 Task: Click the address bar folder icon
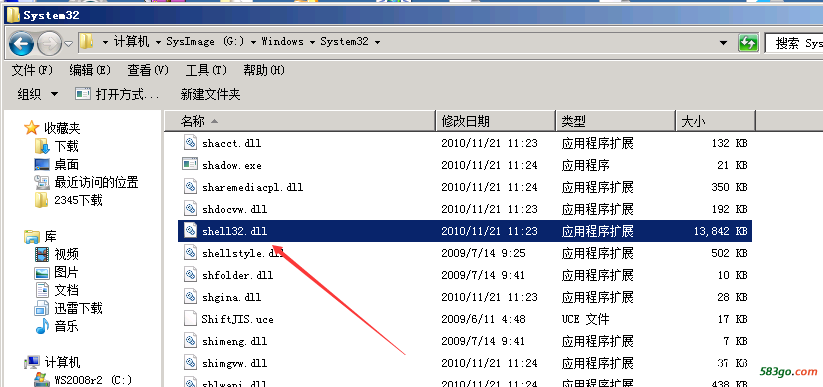[88, 41]
